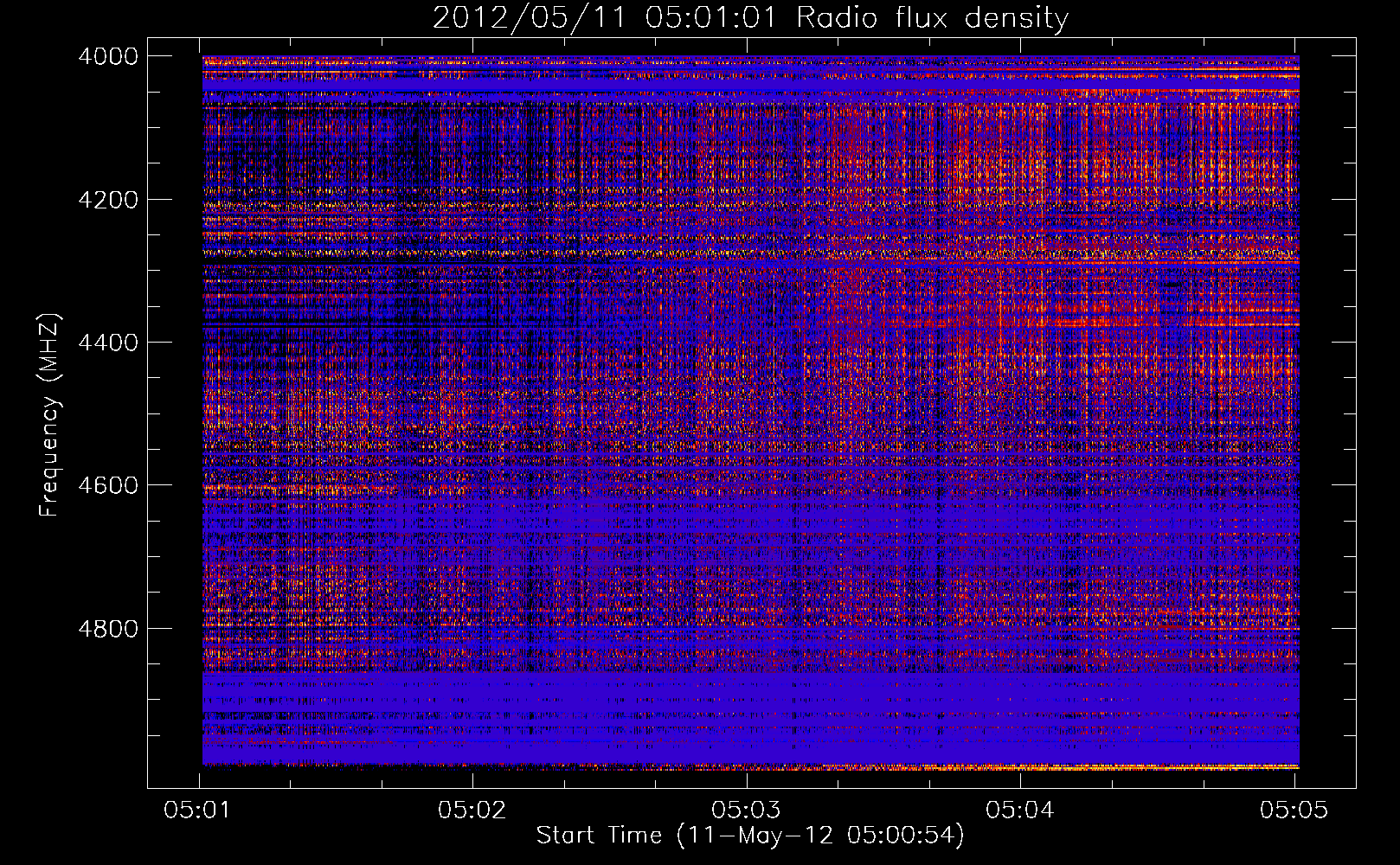Click the 05:03 time tick label
The image size is (1400, 865).
point(746,810)
